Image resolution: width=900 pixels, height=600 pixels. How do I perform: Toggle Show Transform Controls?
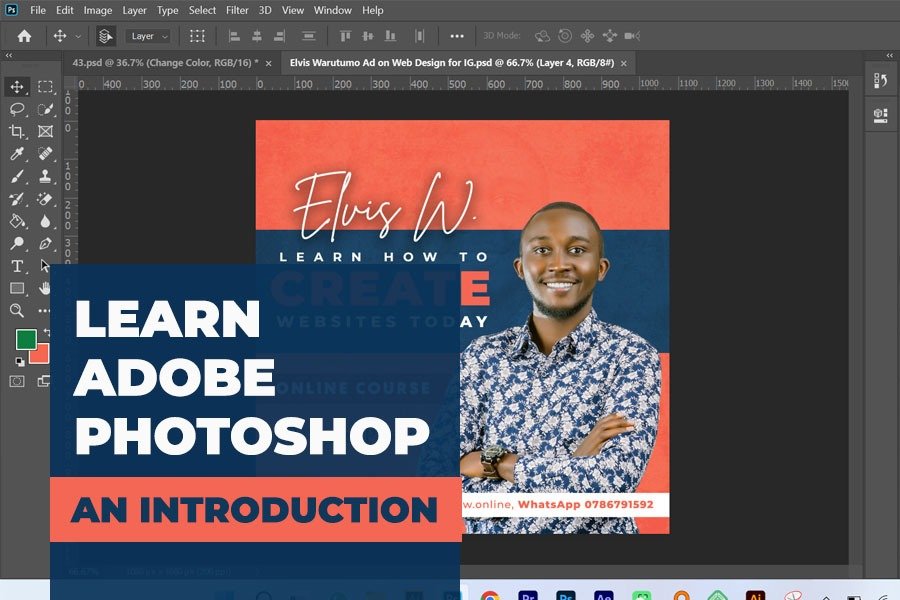pyautogui.click(x=197, y=36)
